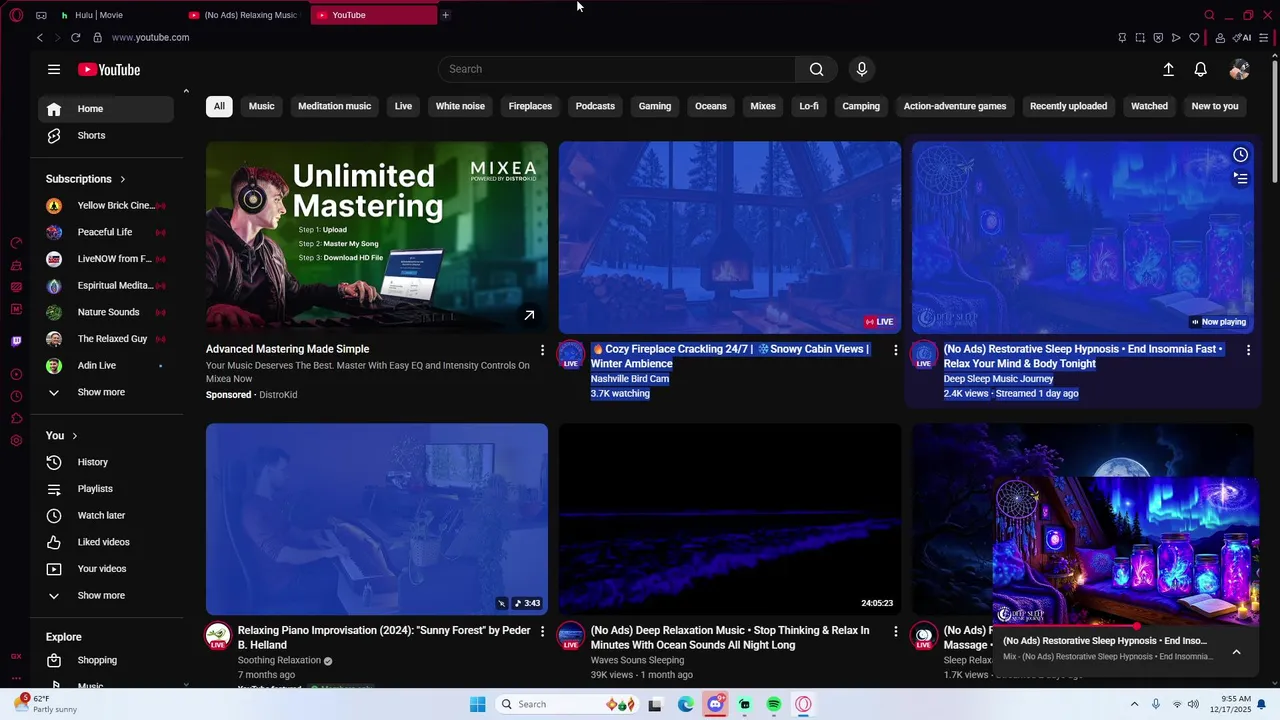Open Opera sidebar extensions cube

(x=16, y=419)
